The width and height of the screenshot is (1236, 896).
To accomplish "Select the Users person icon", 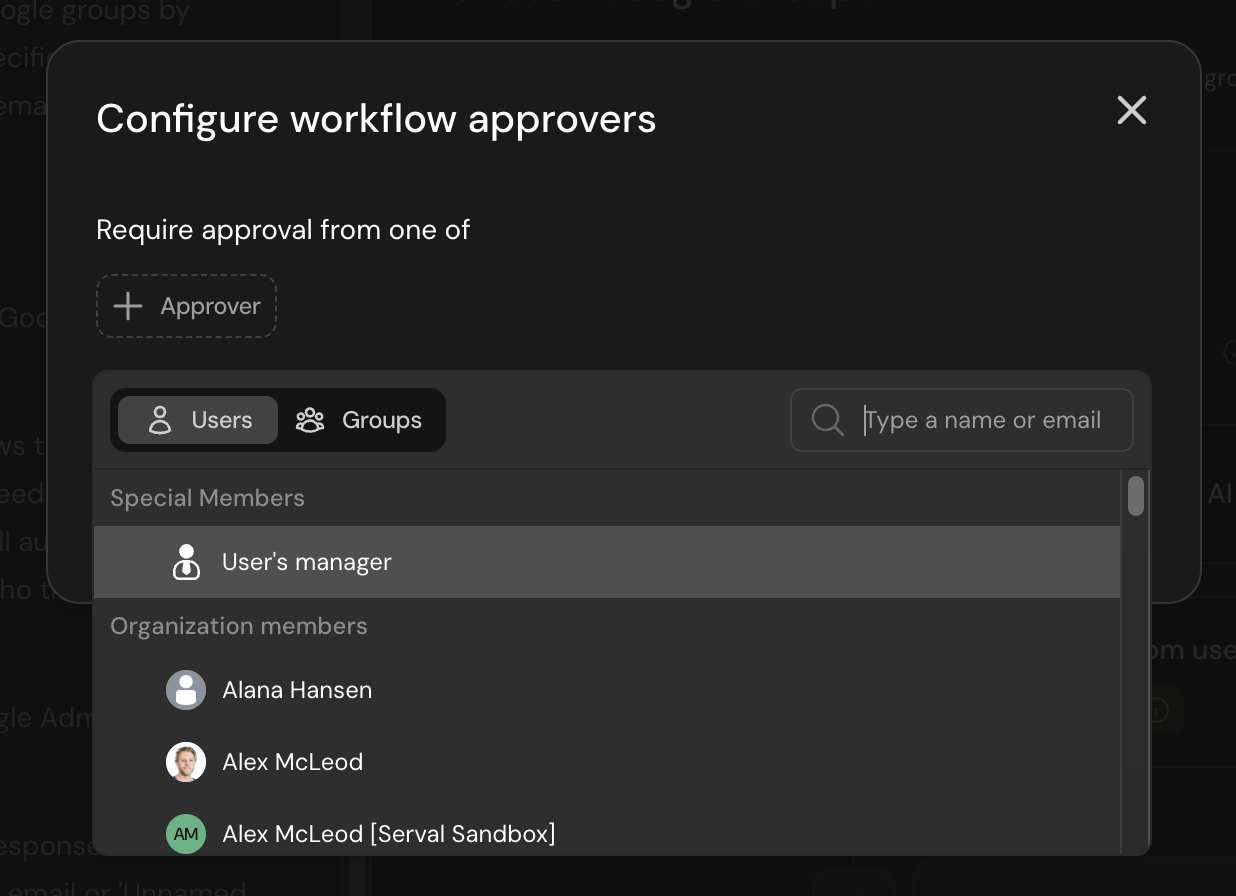I will (159, 420).
